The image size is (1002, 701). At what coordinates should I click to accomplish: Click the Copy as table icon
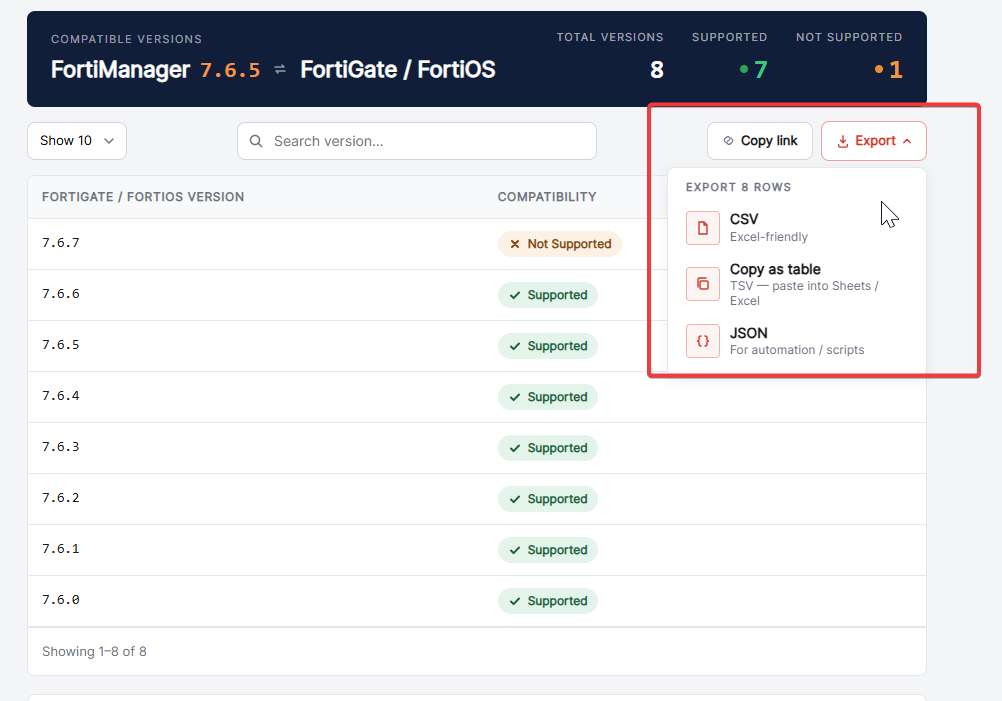click(x=702, y=284)
